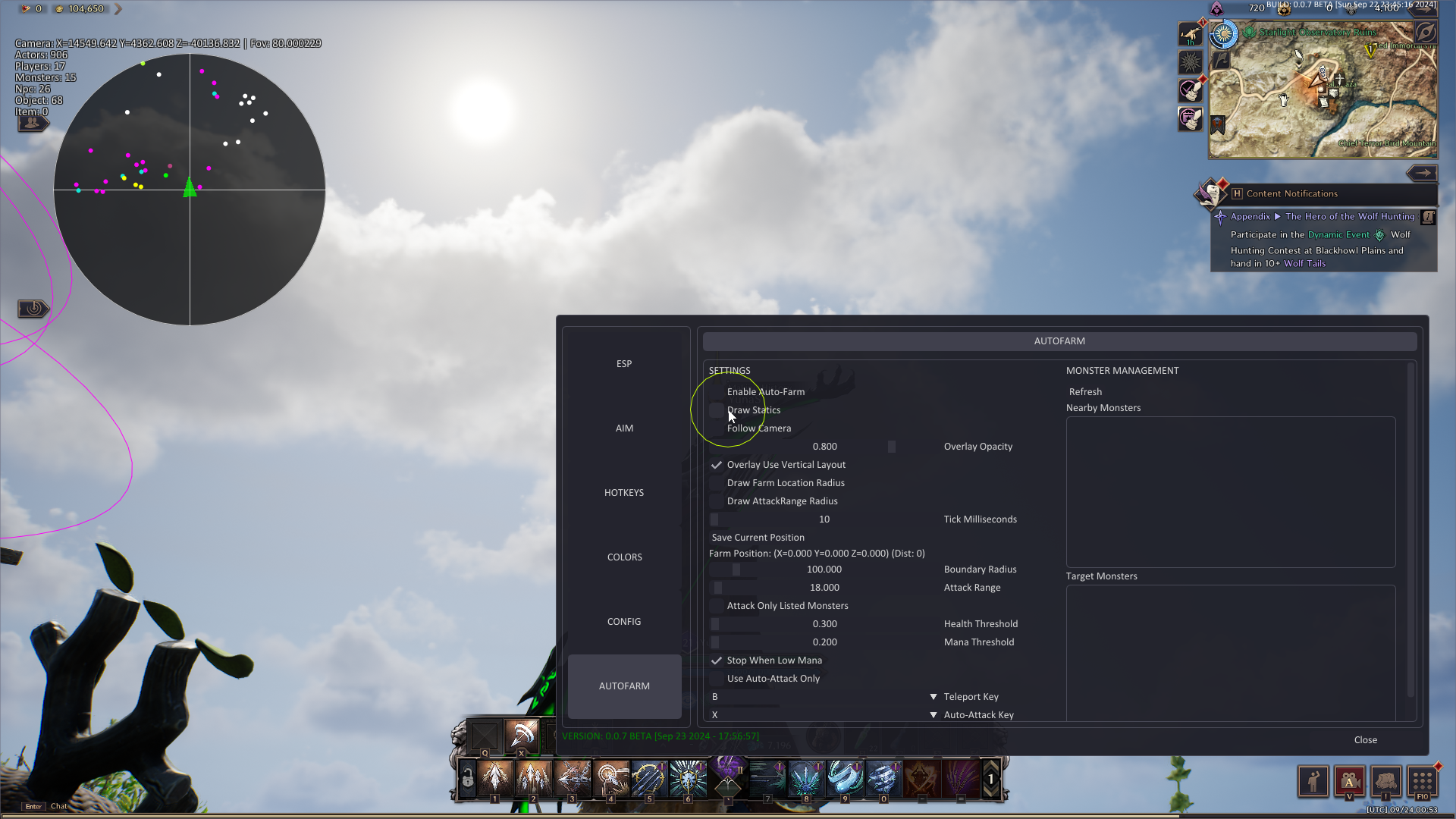The width and height of the screenshot is (1456, 819).
Task: Toggle the Draw Statics checkbox
Action: pos(717,410)
